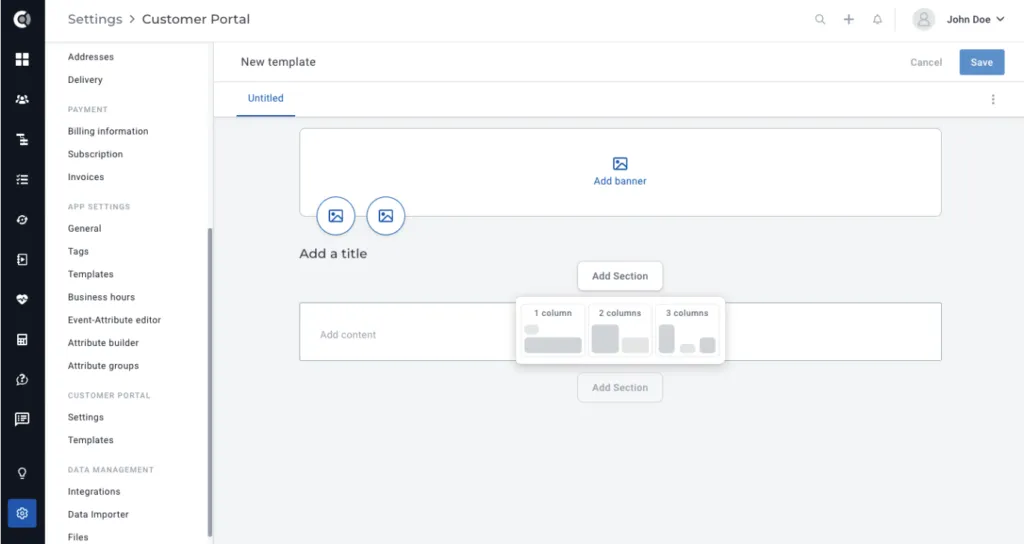The height and width of the screenshot is (544, 1024).
Task: Open the notifications bell
Action: tap(877, 20)
